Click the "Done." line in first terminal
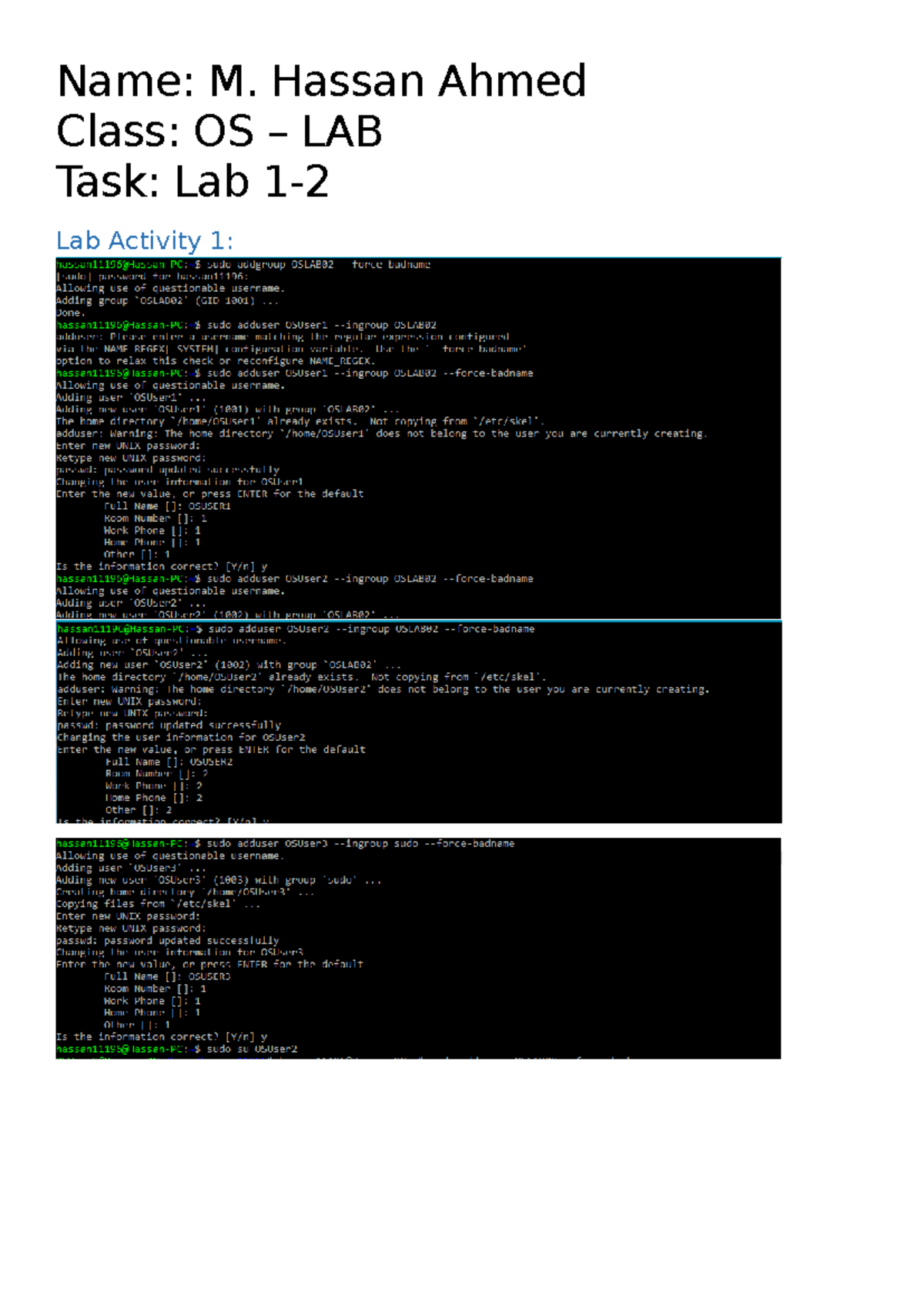924x1306 pixels. pos(69,313)
